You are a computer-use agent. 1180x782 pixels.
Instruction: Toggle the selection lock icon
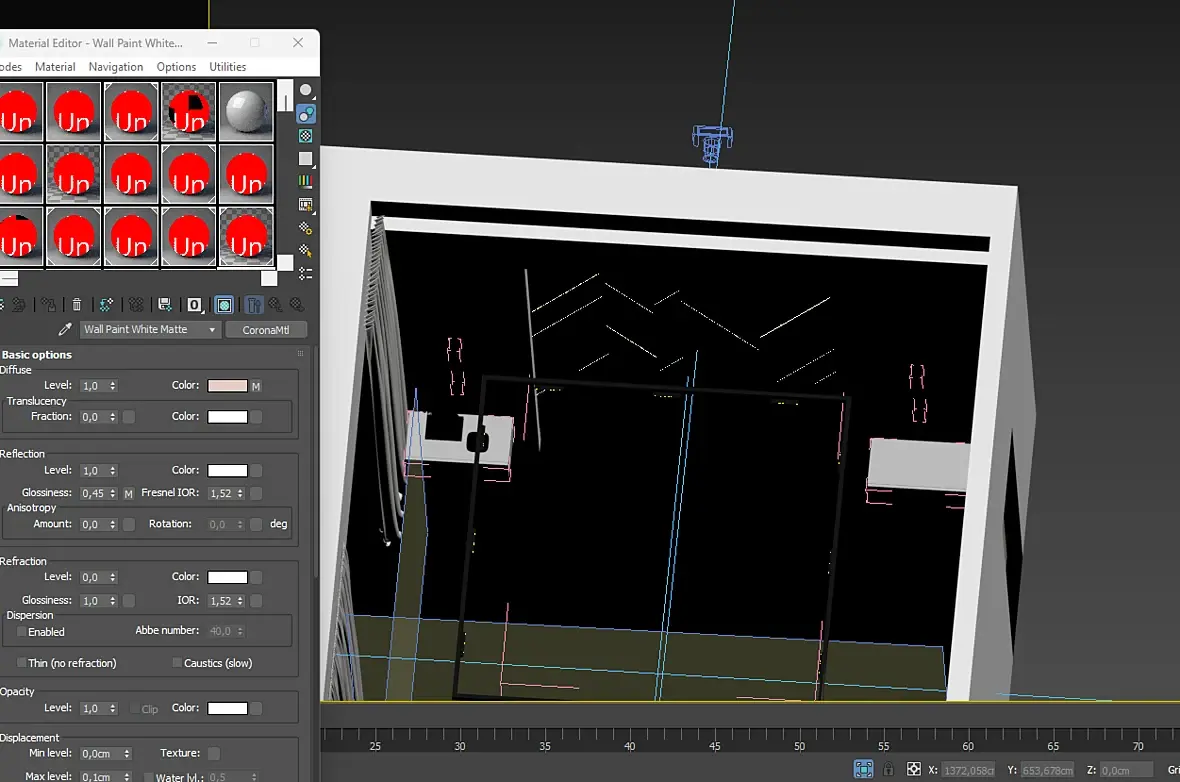click(888, 769)
